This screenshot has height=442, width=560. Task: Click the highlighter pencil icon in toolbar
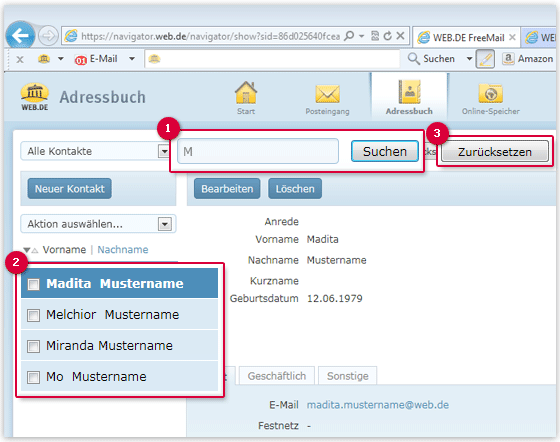(485, 59)
